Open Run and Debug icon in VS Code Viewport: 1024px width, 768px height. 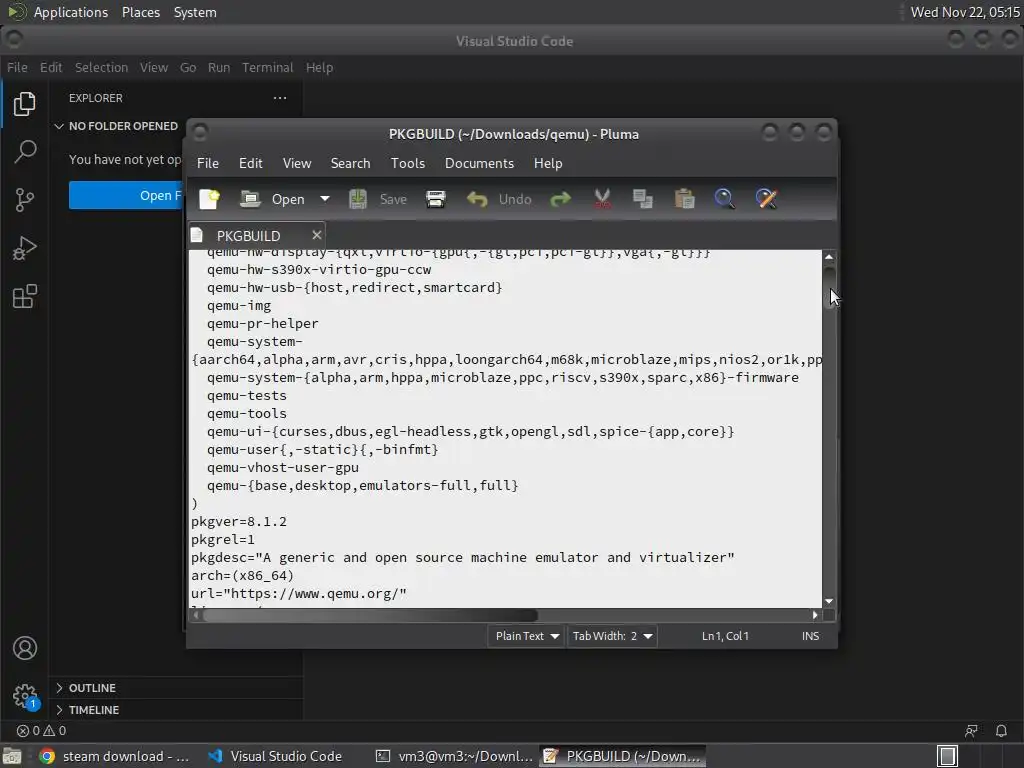coord(25,248)
